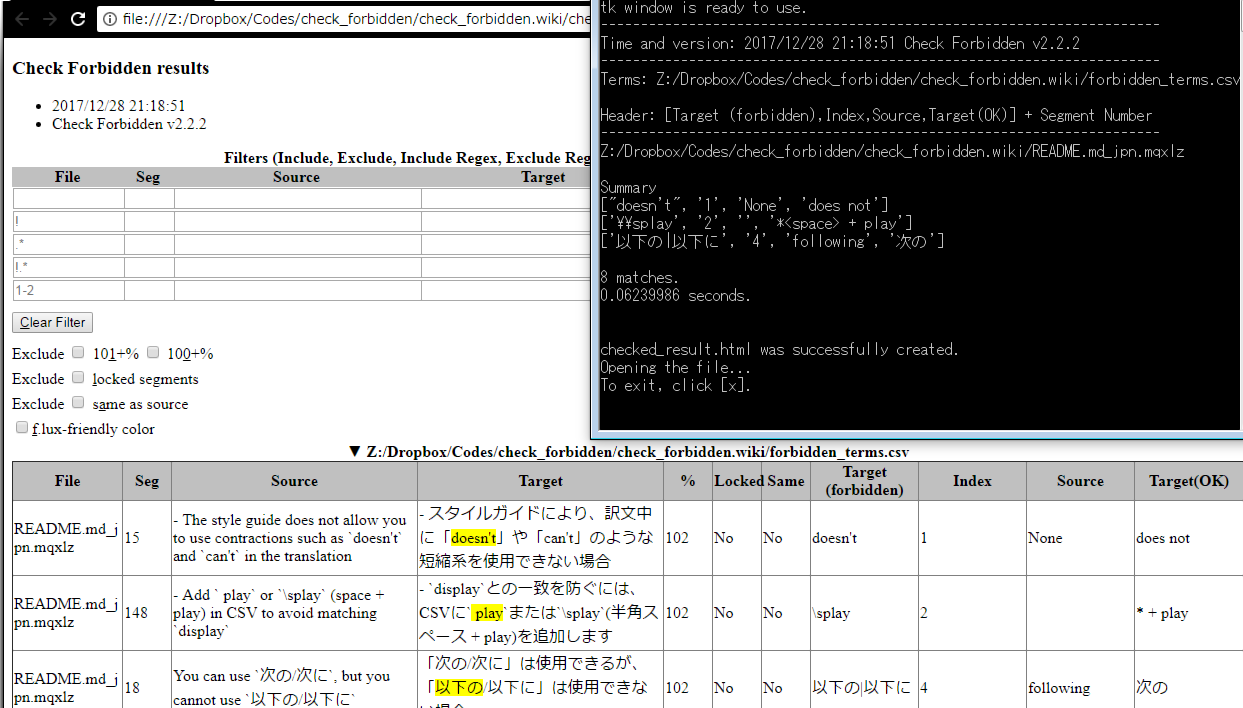Click the Clear Filter button
The height and width of the screenshot is (708, 1243).
(x=53, y=322)
